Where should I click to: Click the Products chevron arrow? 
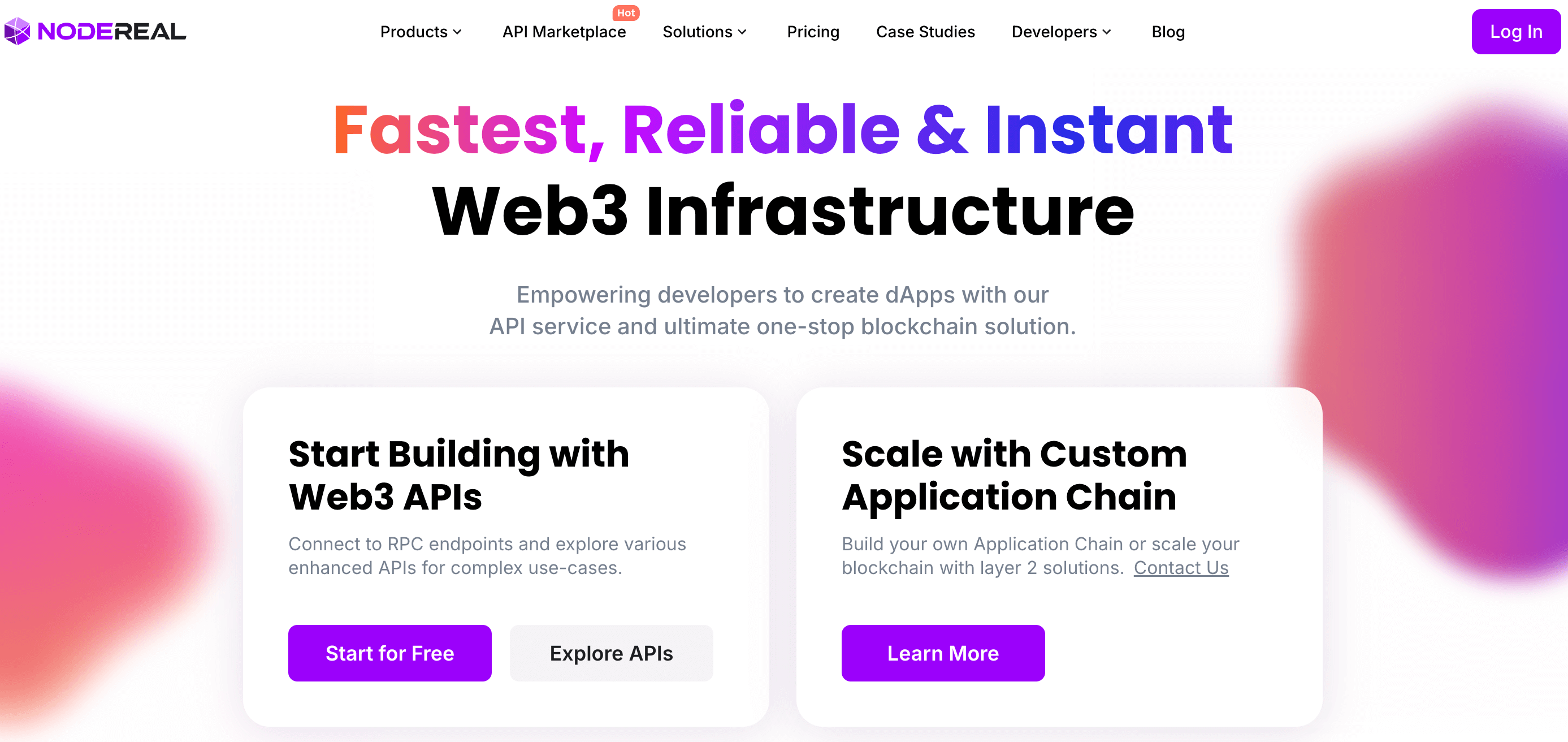[458, 32]
